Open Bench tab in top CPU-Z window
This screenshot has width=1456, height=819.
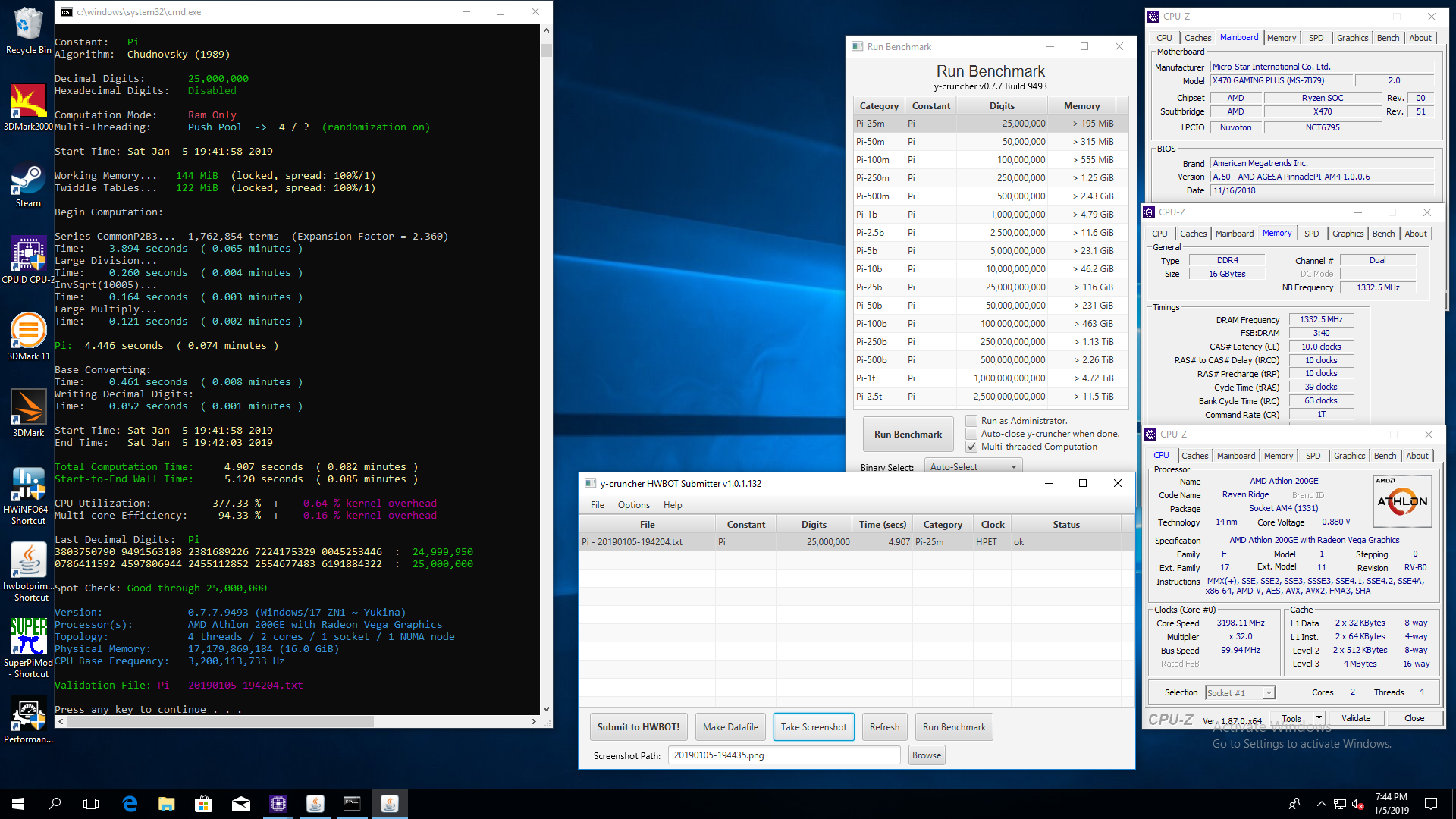(1388, 38)
